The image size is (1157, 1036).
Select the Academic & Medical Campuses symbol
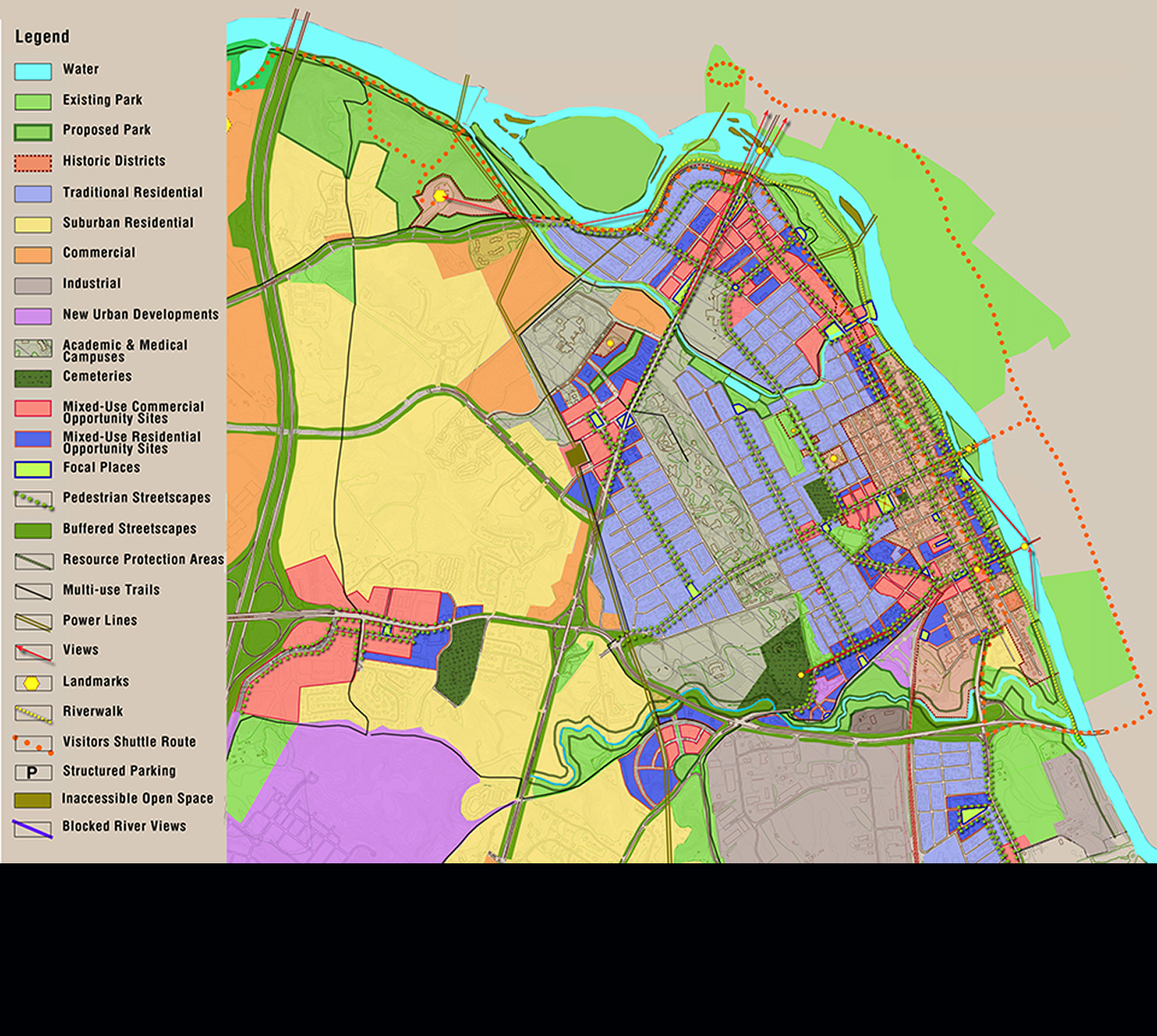tap(32, 348)
